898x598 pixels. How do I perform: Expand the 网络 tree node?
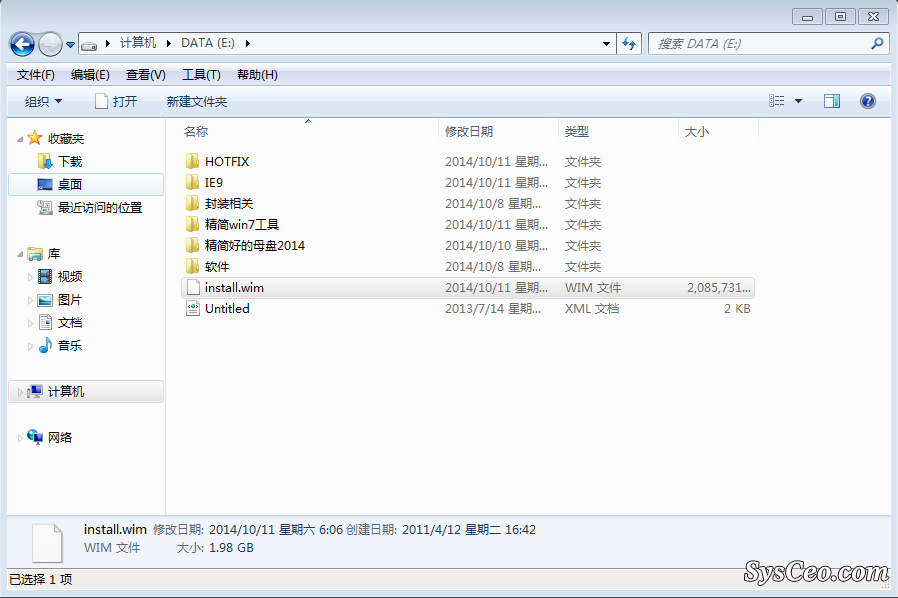pyautogui.click(x=20, y=438)
